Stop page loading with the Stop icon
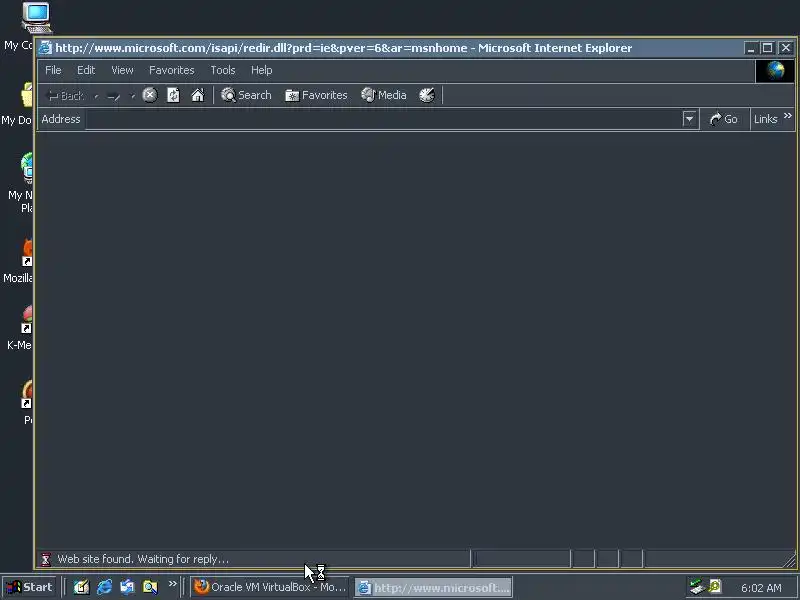800x600 pixels. (149, 95)
